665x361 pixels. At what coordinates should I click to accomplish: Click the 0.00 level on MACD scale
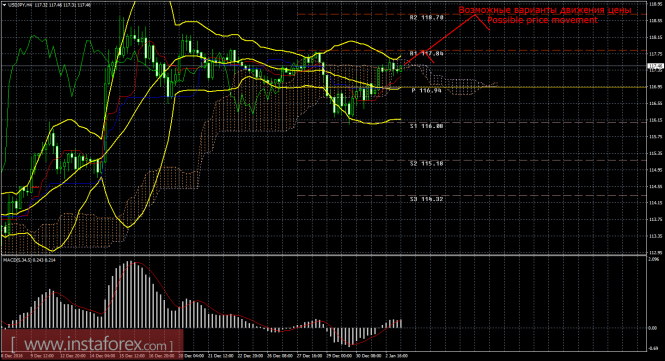coord(653,328)
